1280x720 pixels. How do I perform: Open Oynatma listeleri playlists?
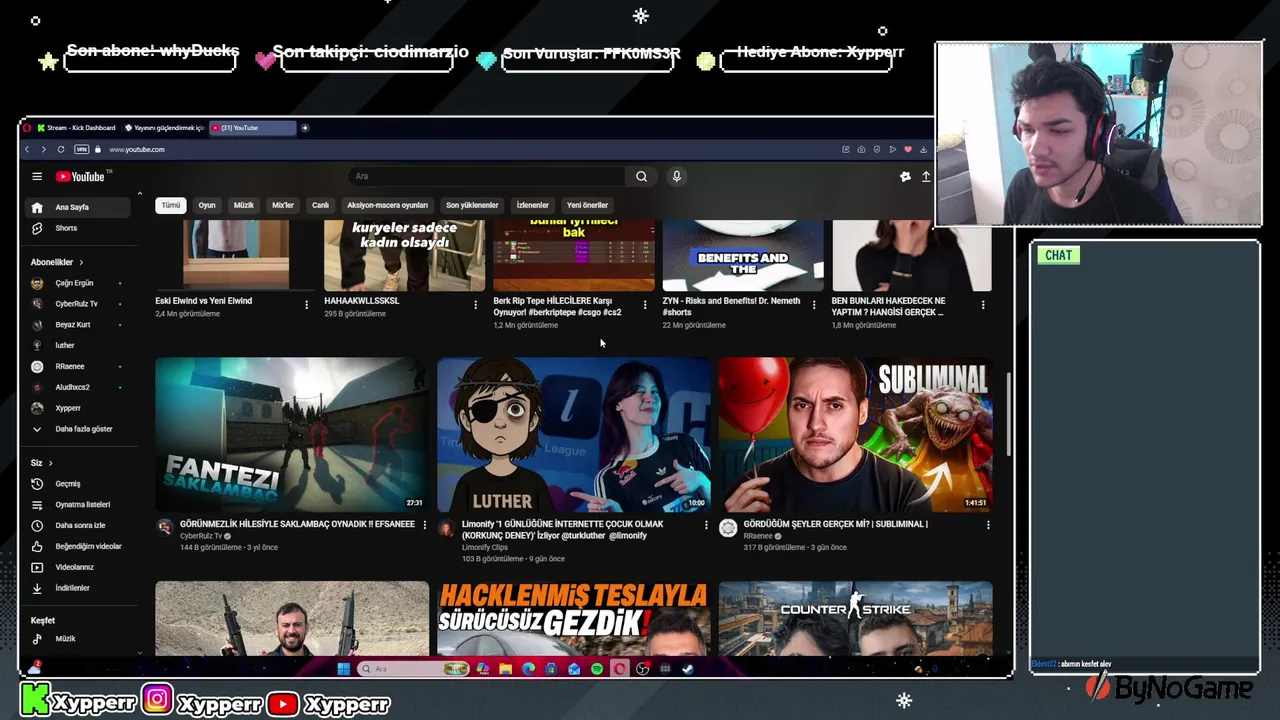point(79,505)
